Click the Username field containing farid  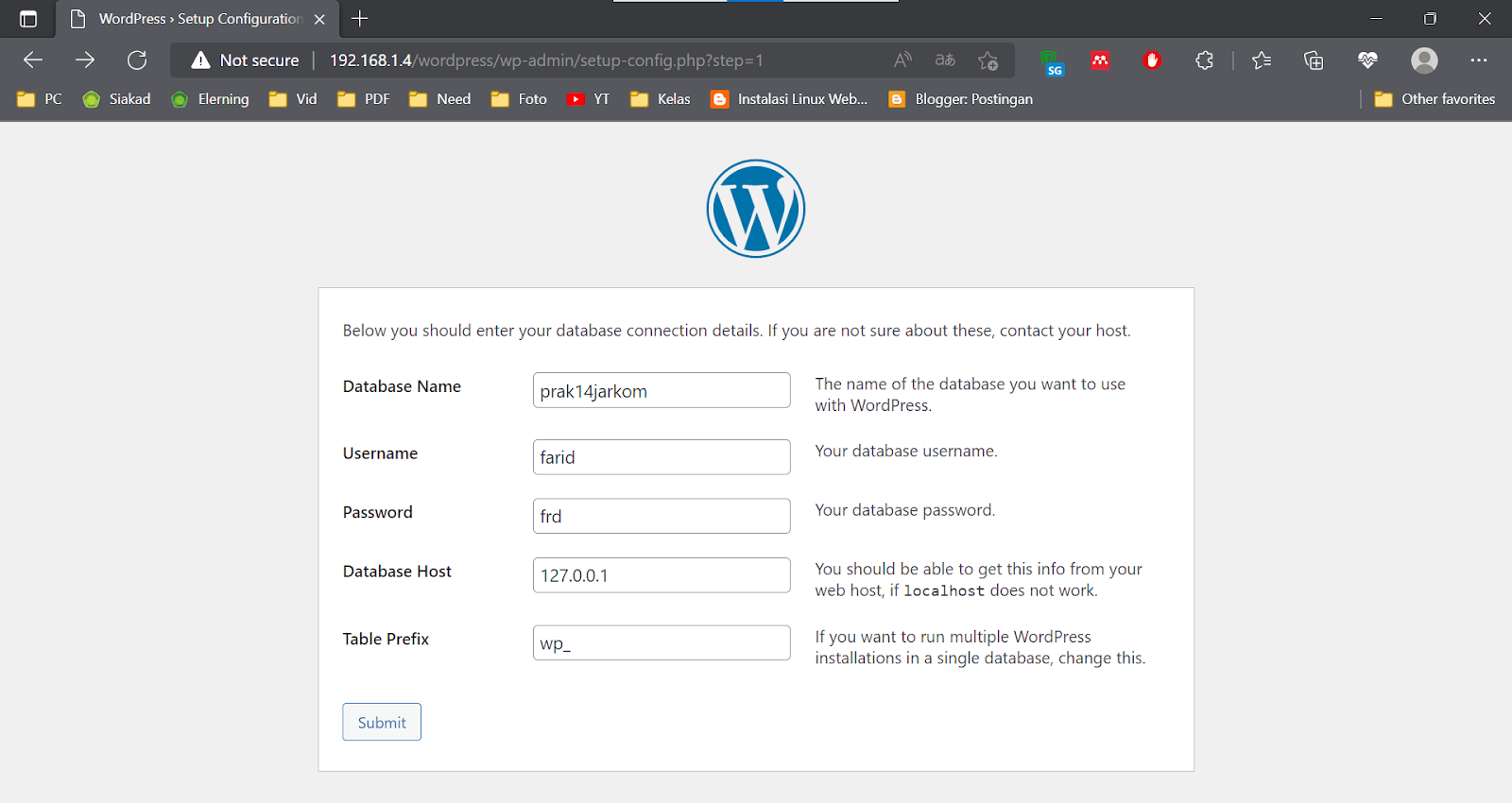(x=661, y=457)
